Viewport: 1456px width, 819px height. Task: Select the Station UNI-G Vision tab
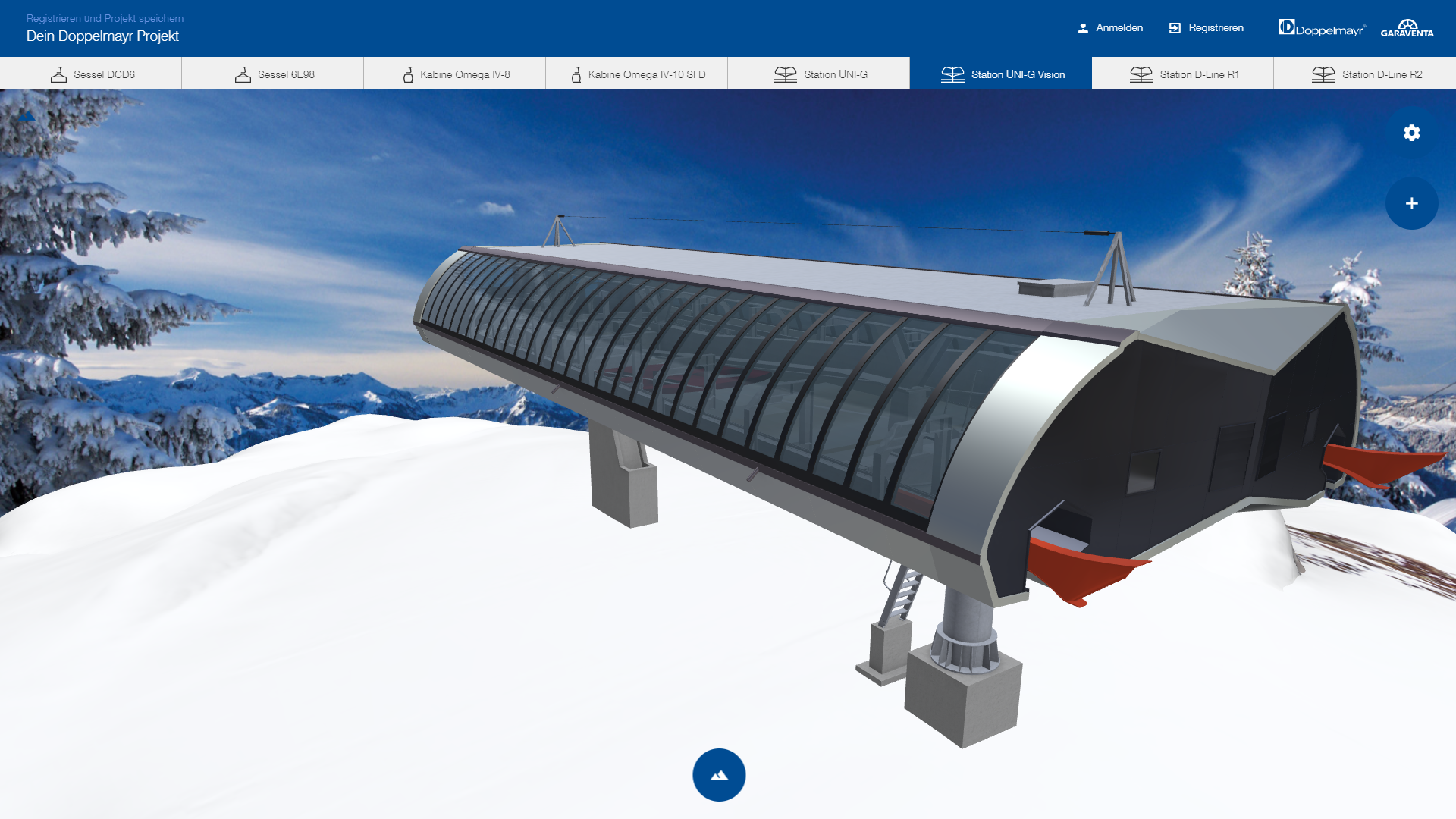coord(1001,74)
